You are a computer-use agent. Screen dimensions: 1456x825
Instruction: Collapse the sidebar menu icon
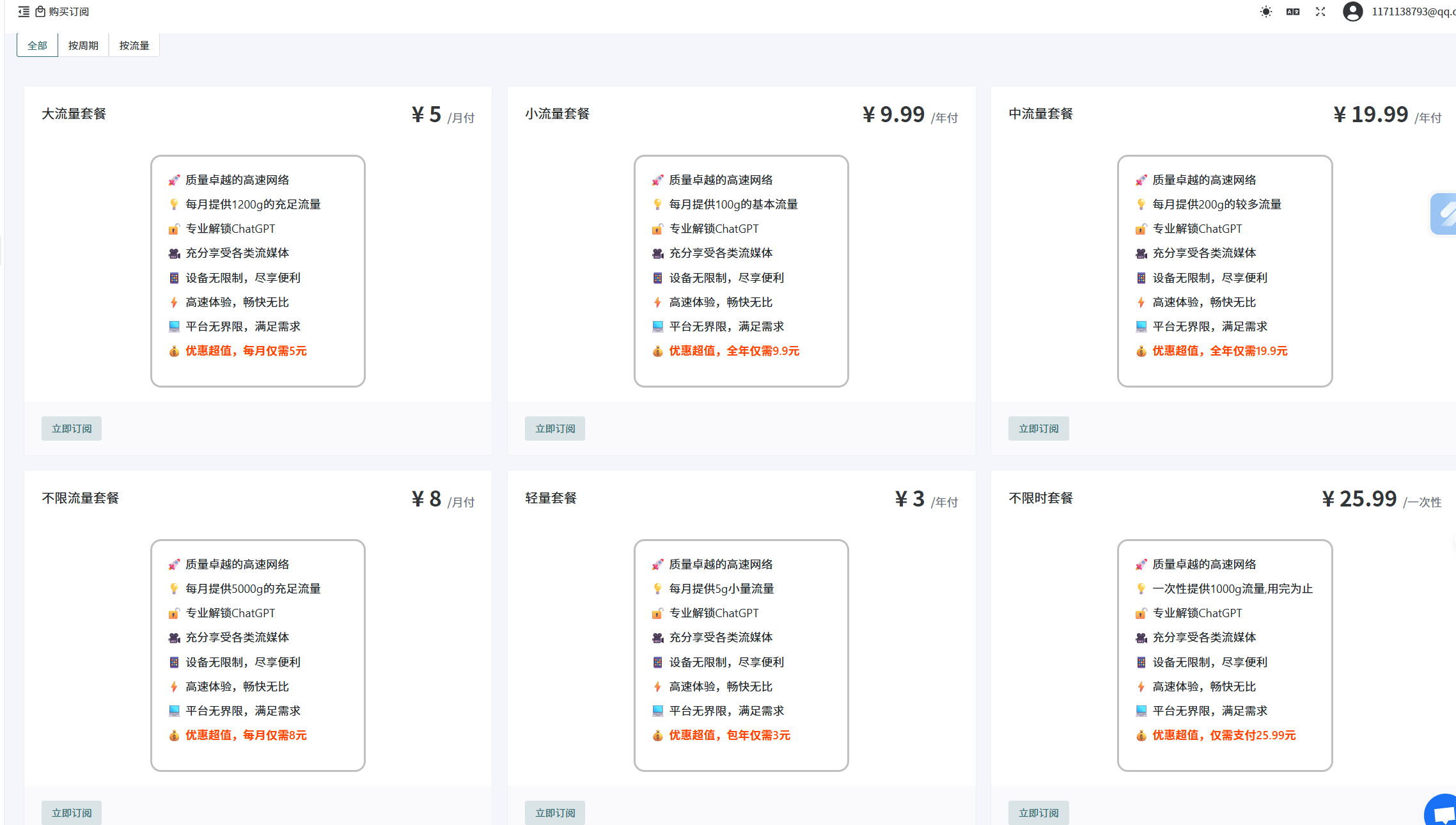pos(24,12)
